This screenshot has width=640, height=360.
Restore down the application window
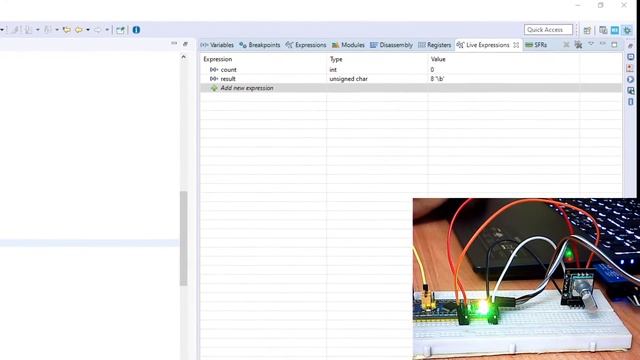pos(600,5)
